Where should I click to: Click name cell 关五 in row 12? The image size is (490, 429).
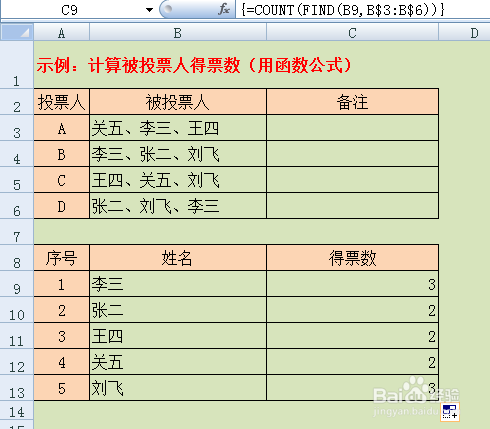[x=178, y=362]
